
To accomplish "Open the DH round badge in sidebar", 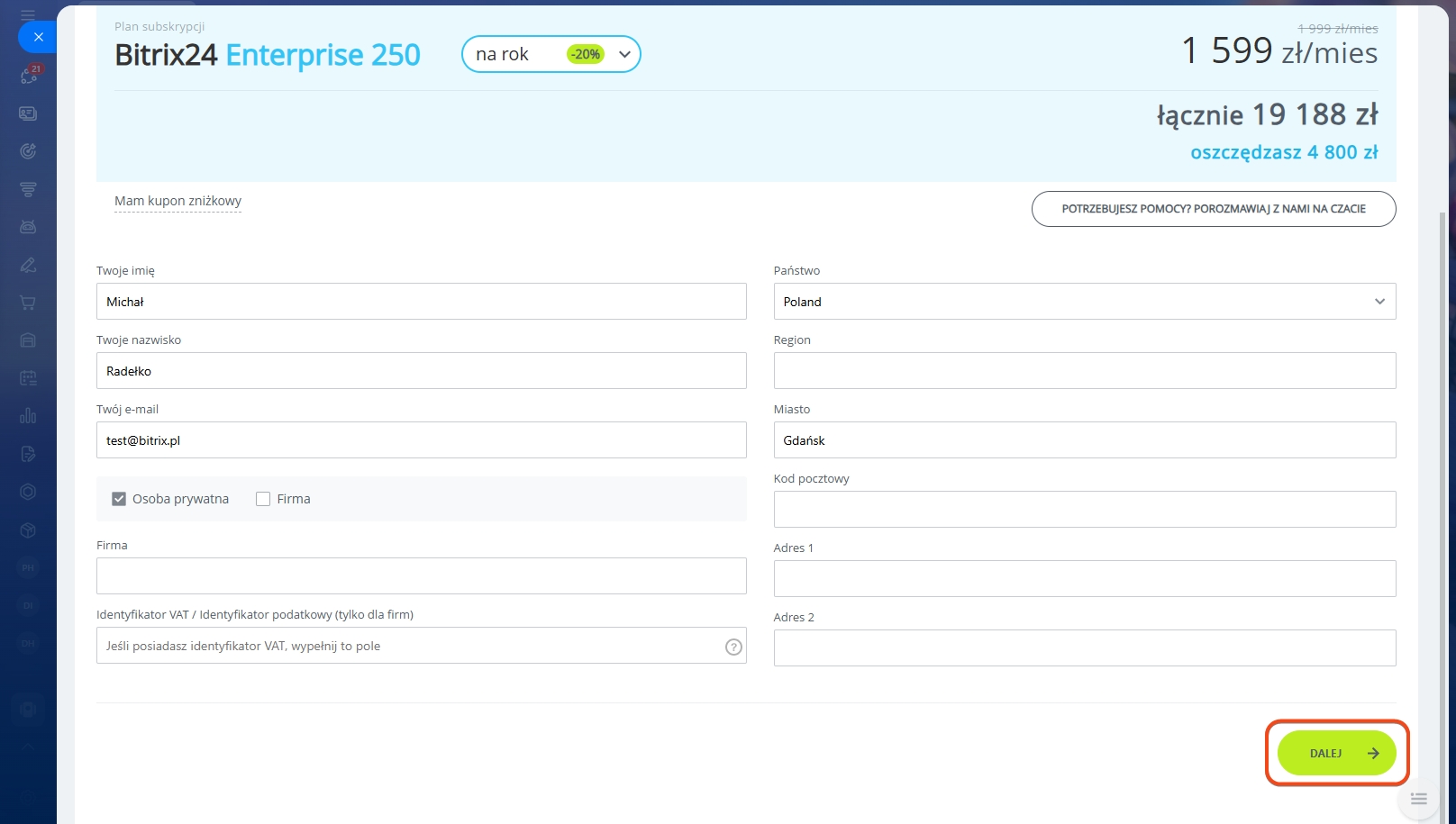I will click(28, 643).
